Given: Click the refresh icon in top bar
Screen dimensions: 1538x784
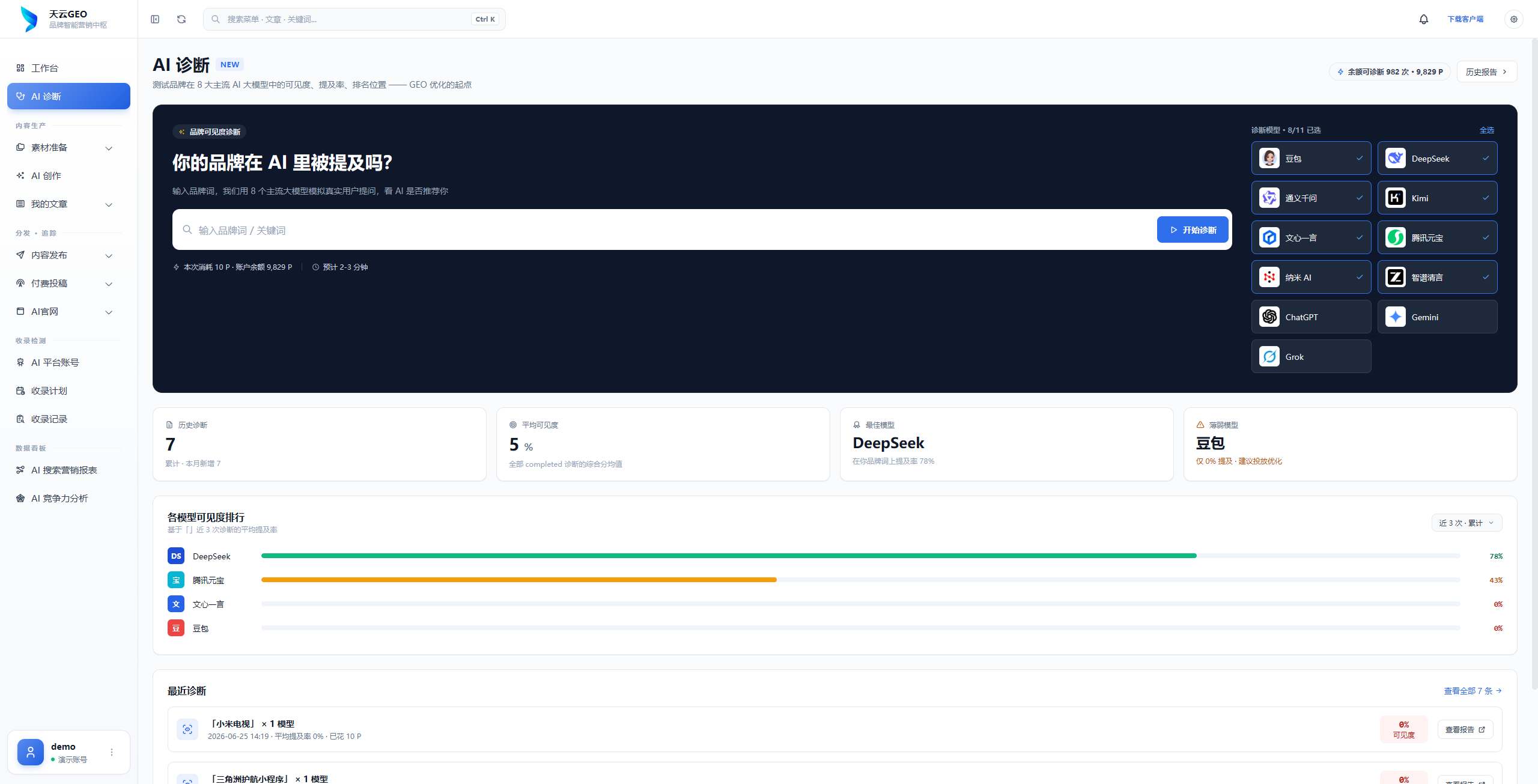Looking at the screenshot, I should (181, 19).
